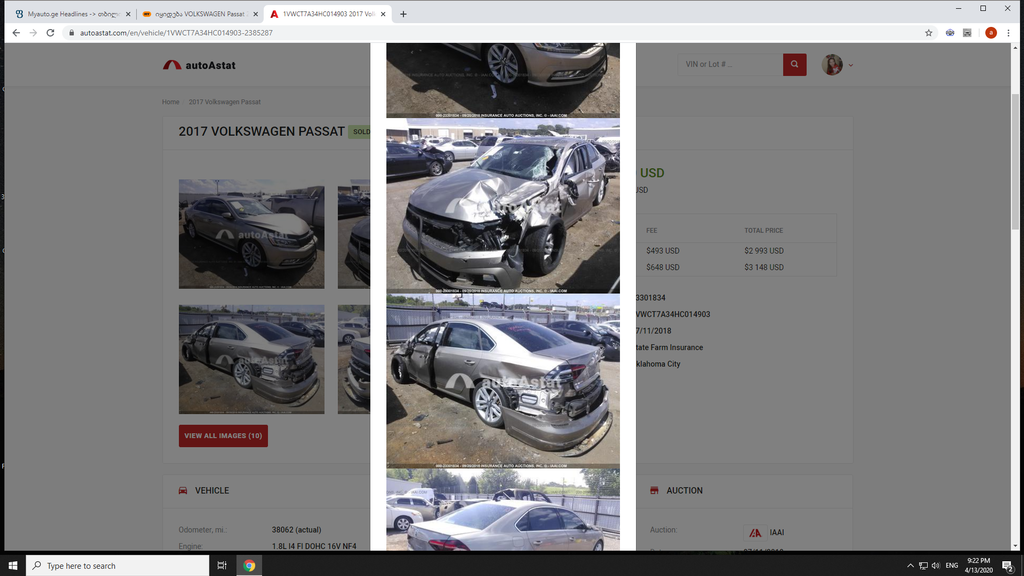Select odometer value 38062 (actual)
The height and width of the screenshot is (576, 1024).
tap(296, 530)
